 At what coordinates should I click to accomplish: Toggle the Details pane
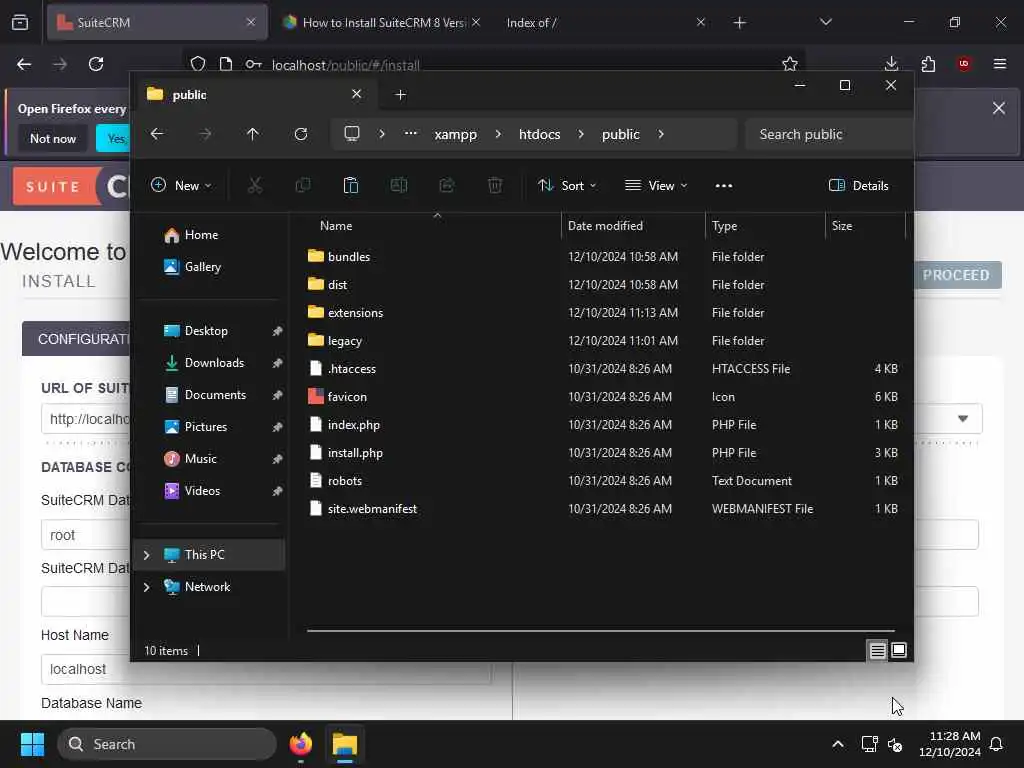tap(858, 185)
